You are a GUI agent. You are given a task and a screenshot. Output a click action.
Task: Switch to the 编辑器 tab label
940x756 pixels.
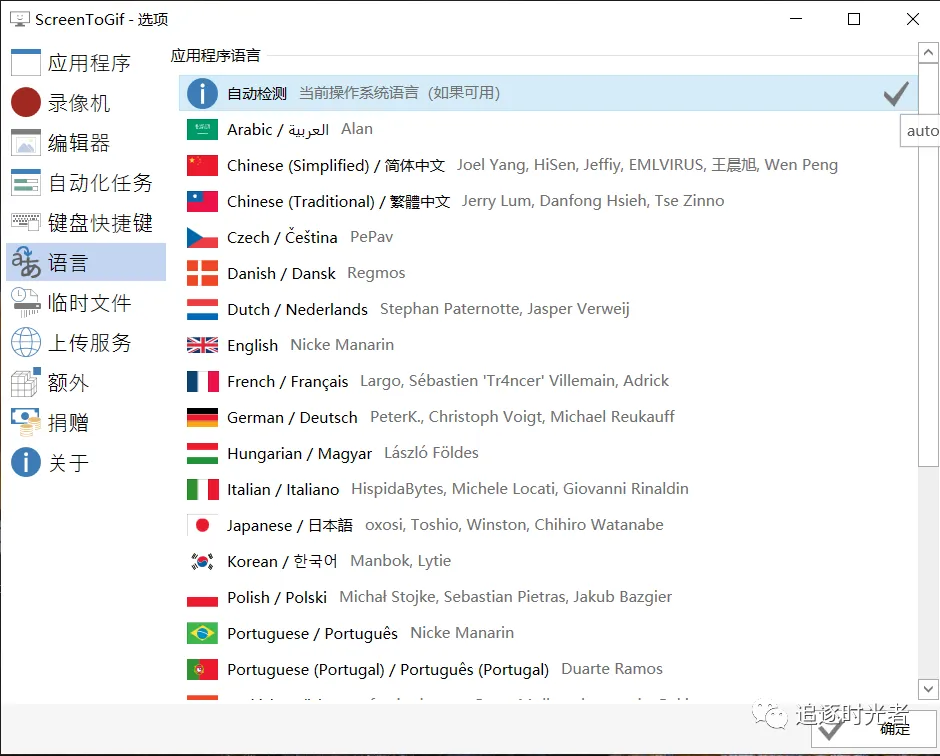click(79, 143)
